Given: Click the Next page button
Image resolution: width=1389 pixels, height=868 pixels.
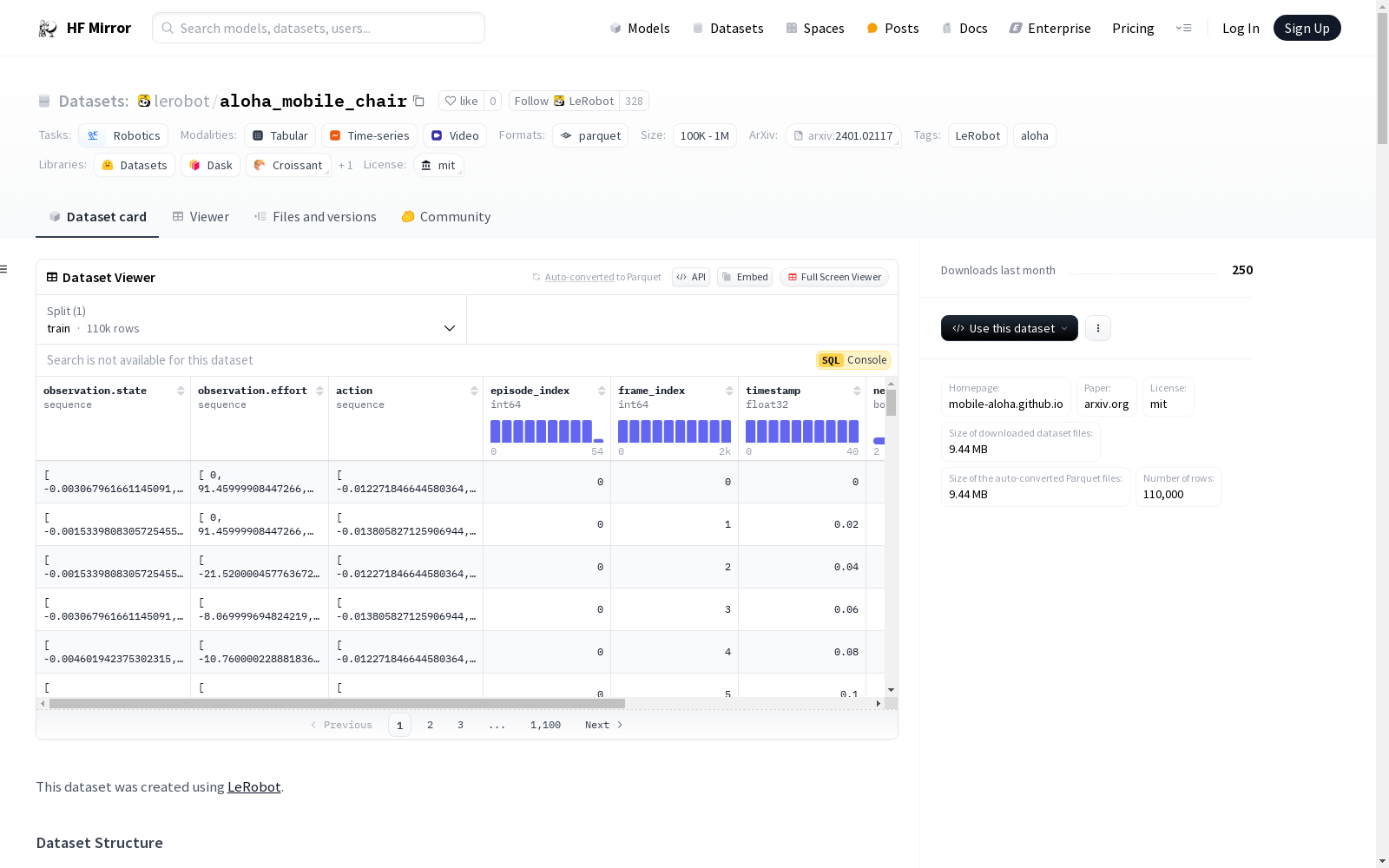Looking at the screenshot, I should (603, 725).
